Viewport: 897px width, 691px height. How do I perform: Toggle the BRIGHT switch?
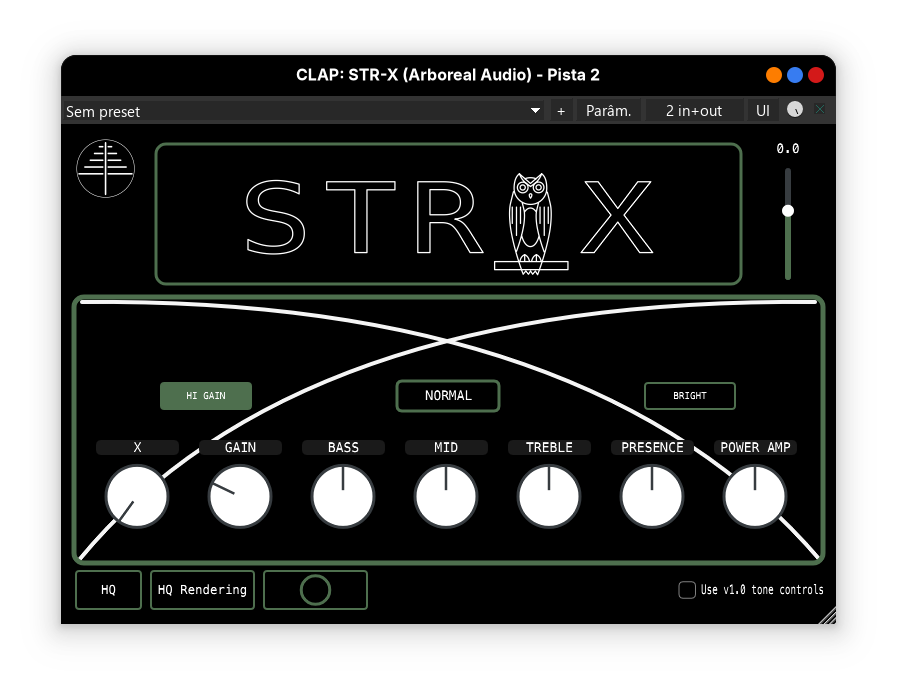[x=689, y=396]
